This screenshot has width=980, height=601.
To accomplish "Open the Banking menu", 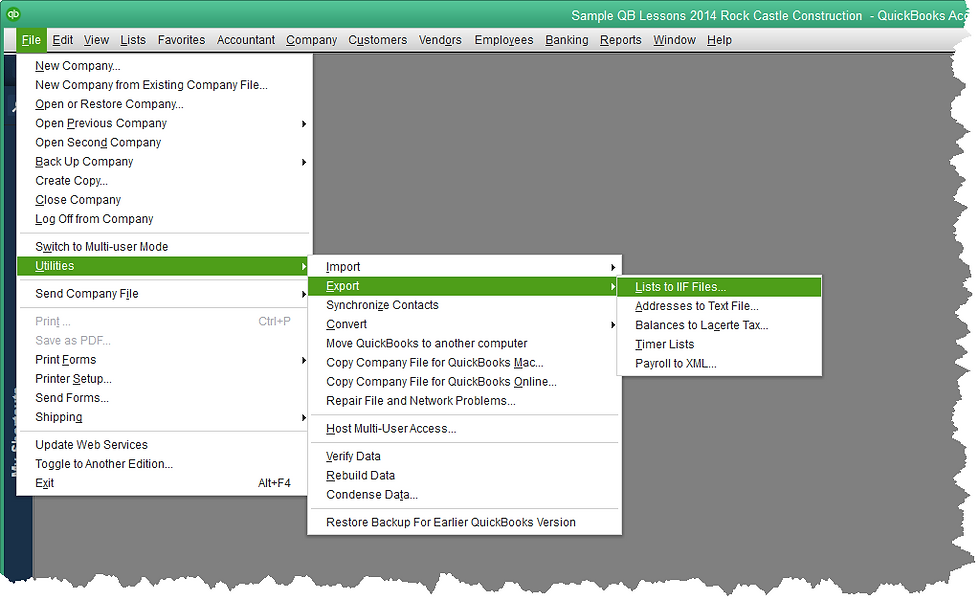I will [566, 40].
